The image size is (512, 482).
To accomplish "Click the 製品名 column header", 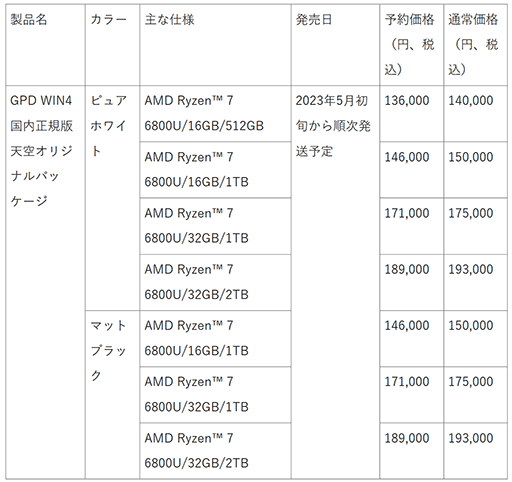I will point(45,45).
